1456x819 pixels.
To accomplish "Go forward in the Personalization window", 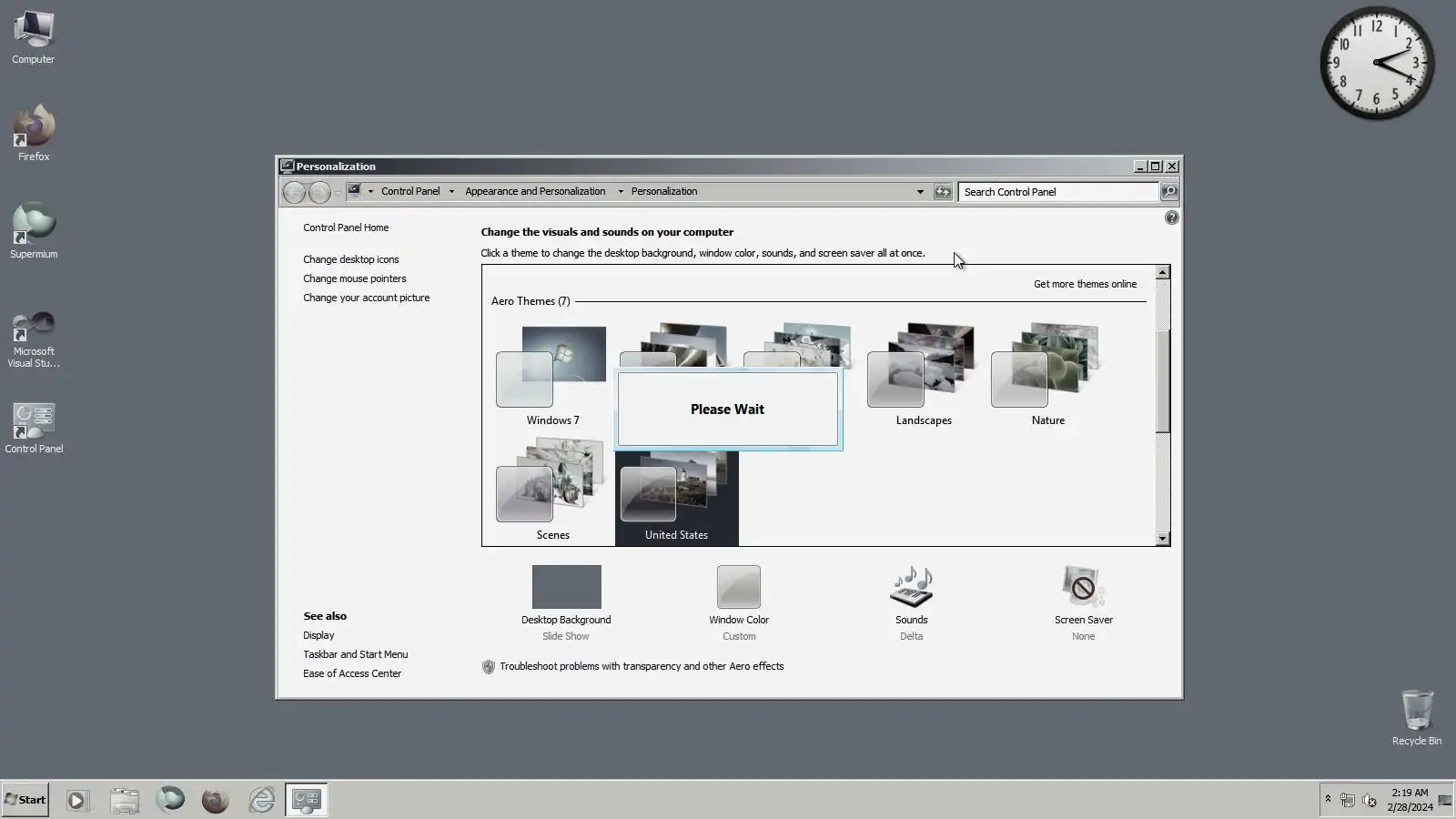I will point(319,192).
